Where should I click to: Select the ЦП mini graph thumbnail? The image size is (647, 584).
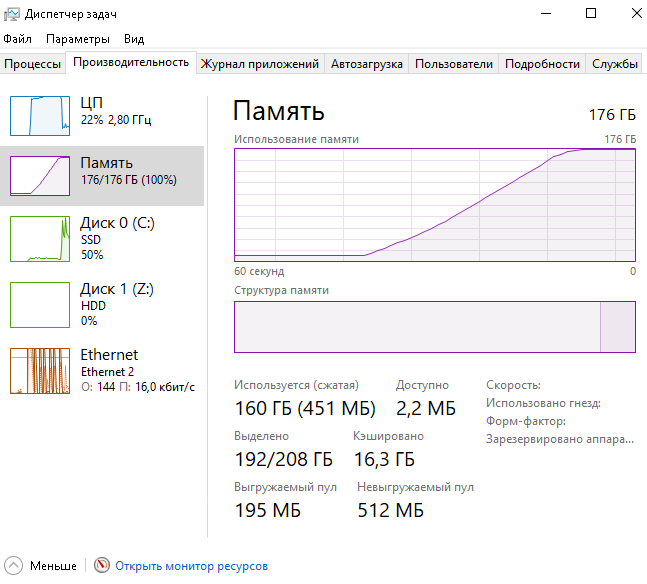(40, 115)
